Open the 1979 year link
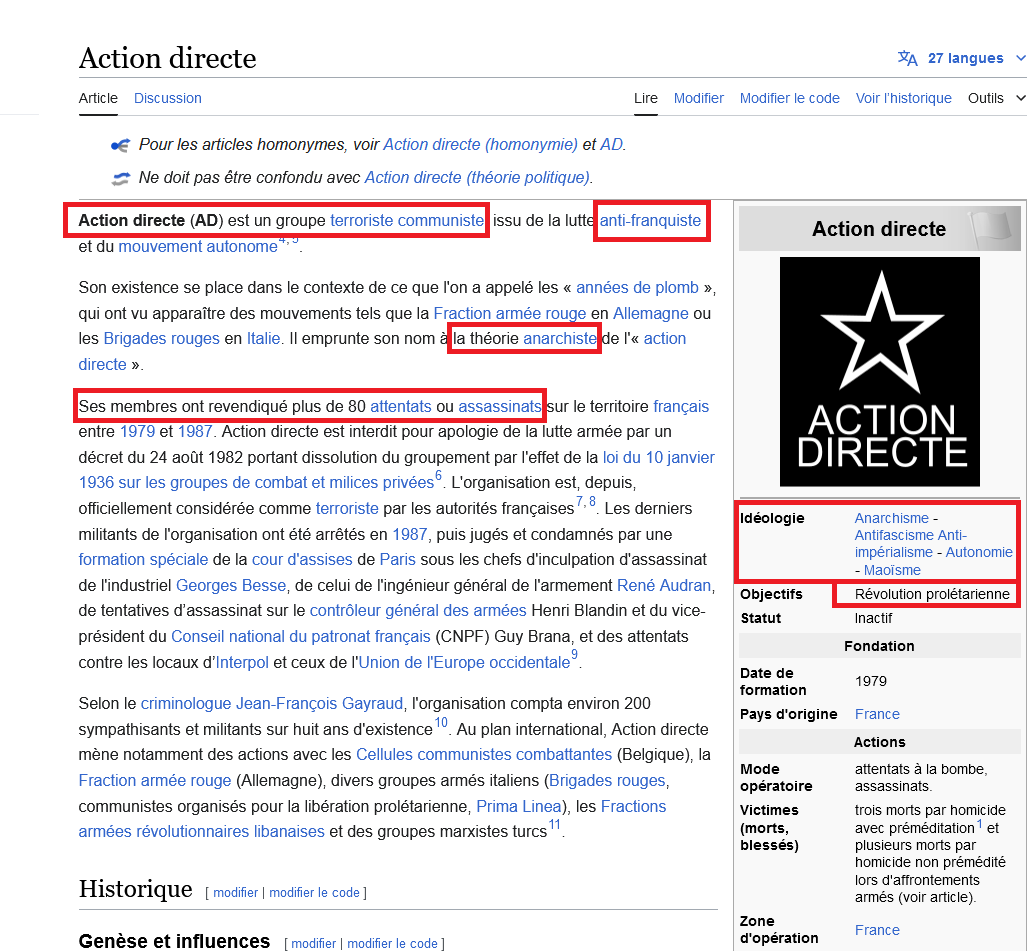The image size is (1032, 951). coord(138,432)
